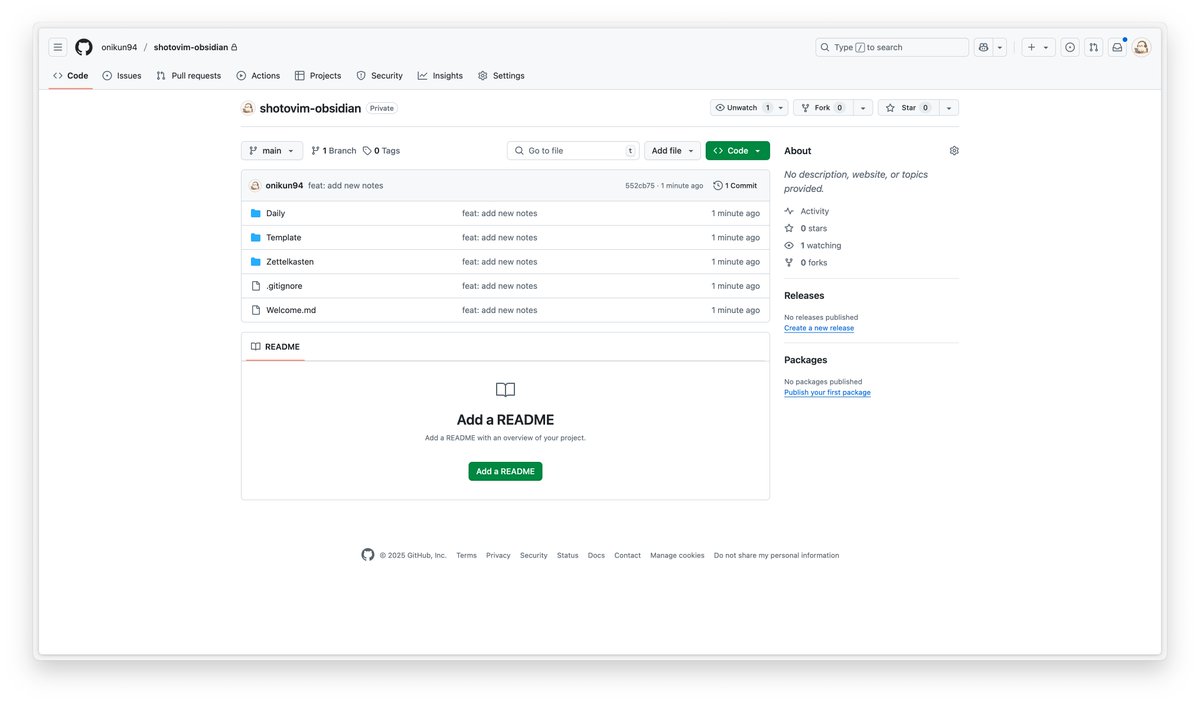This screenshot has height=704, width=1200.
Task: Open the plus create-new menu
Action: [1038, 47]
